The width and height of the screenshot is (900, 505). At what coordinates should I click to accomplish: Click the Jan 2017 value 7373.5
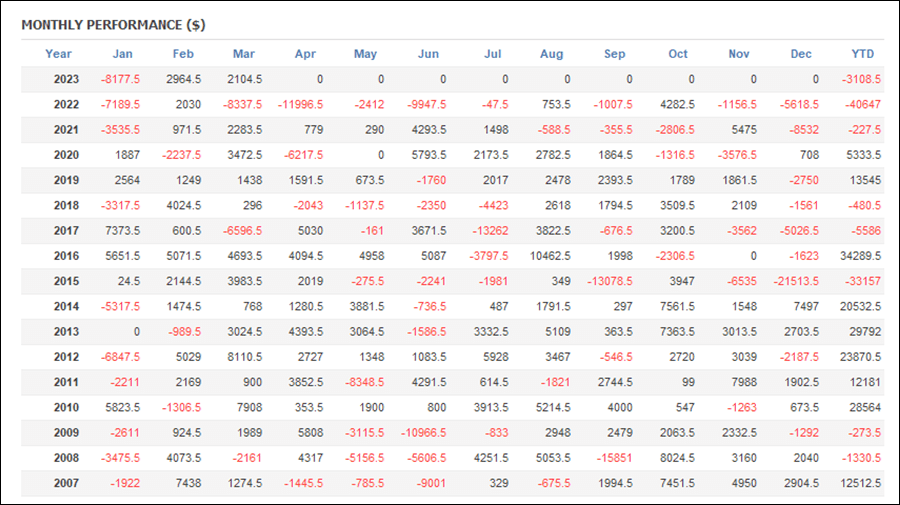point(122,231)
